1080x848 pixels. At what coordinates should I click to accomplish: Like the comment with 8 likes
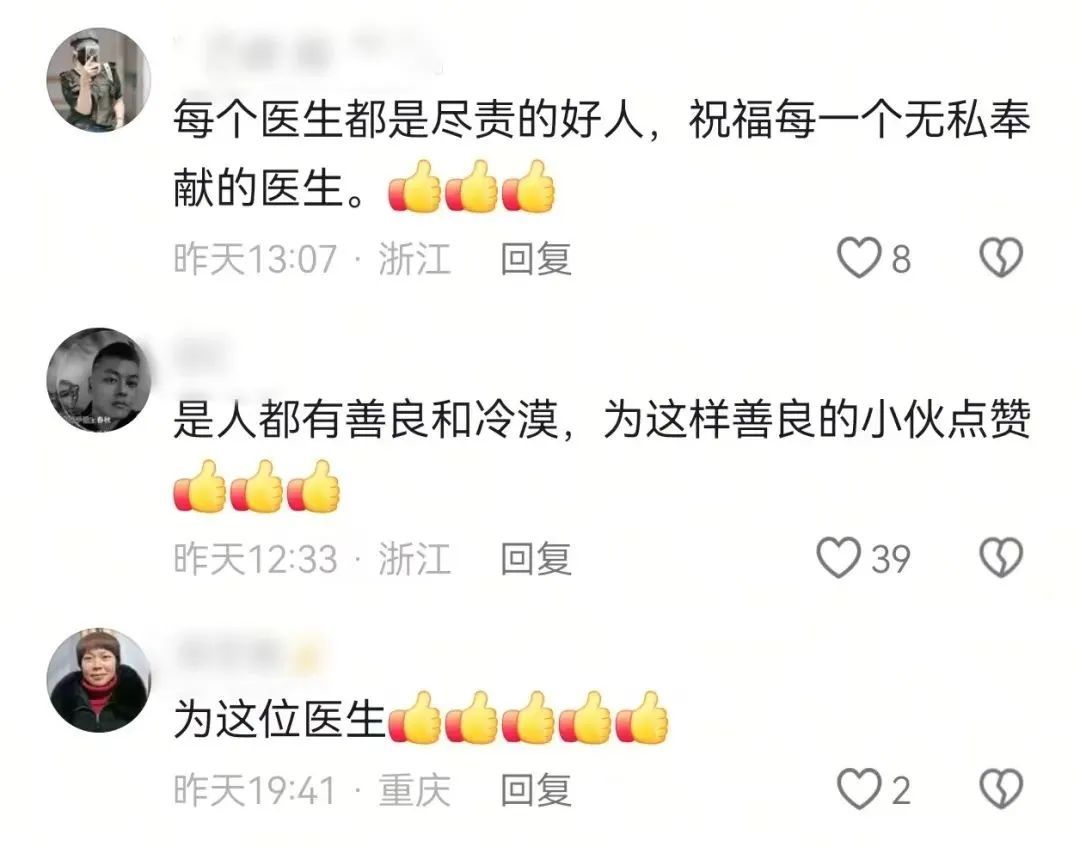pos(858,258)
